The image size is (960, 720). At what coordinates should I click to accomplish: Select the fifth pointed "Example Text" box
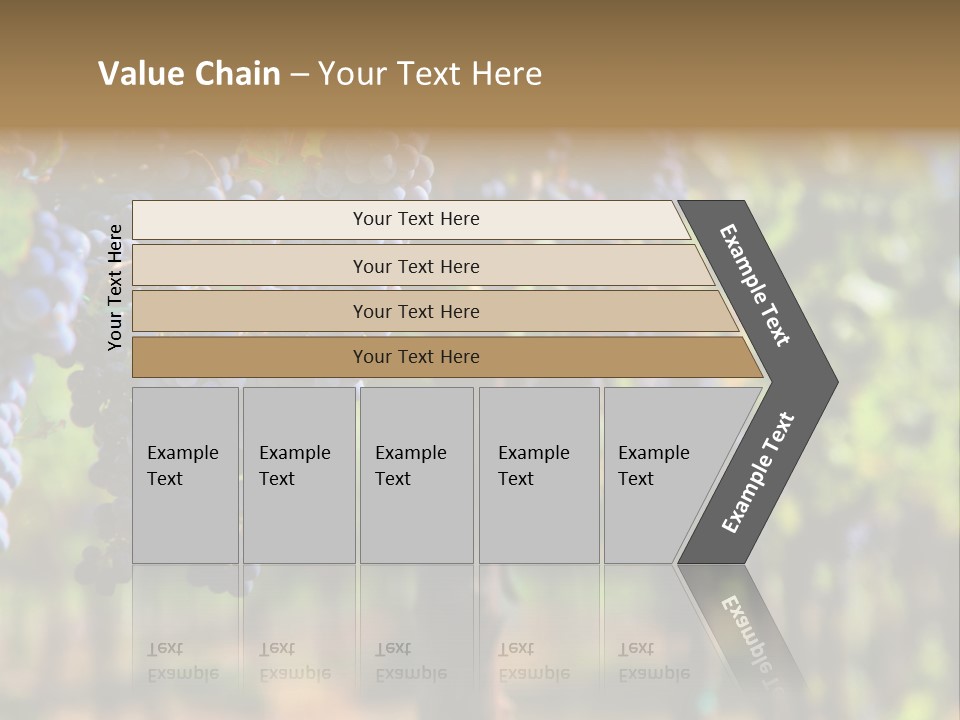tap(660, 474)
